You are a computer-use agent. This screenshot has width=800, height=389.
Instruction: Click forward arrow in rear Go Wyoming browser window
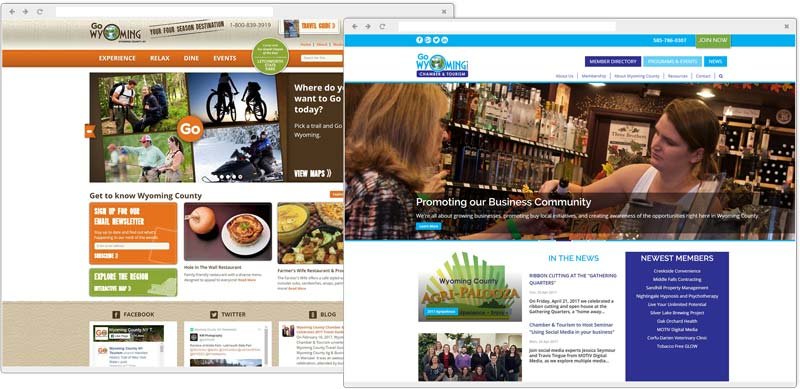pos(25,11)
